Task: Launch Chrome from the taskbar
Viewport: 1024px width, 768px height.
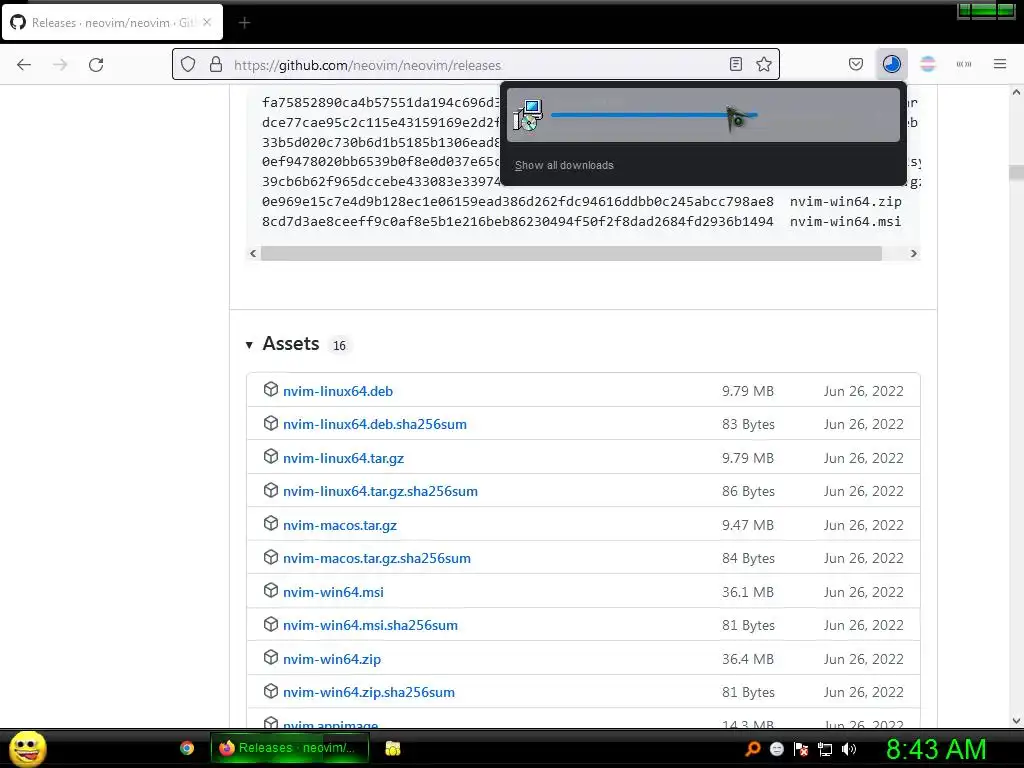Action: (x=187, y=748)
